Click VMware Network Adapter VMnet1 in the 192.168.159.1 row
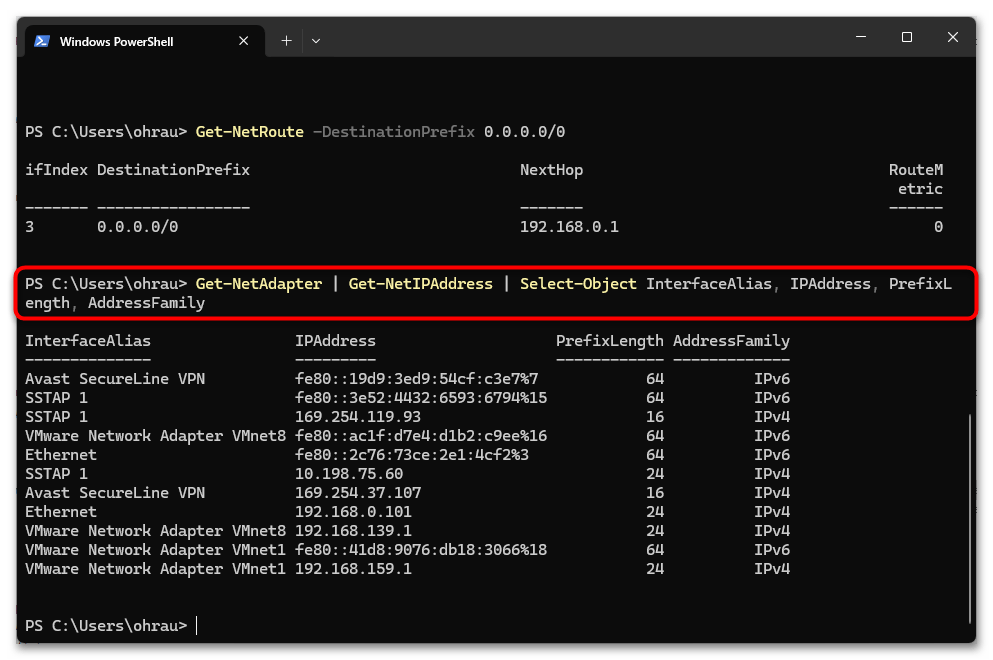Screen dimensions: 993x660 click(156, 569)
